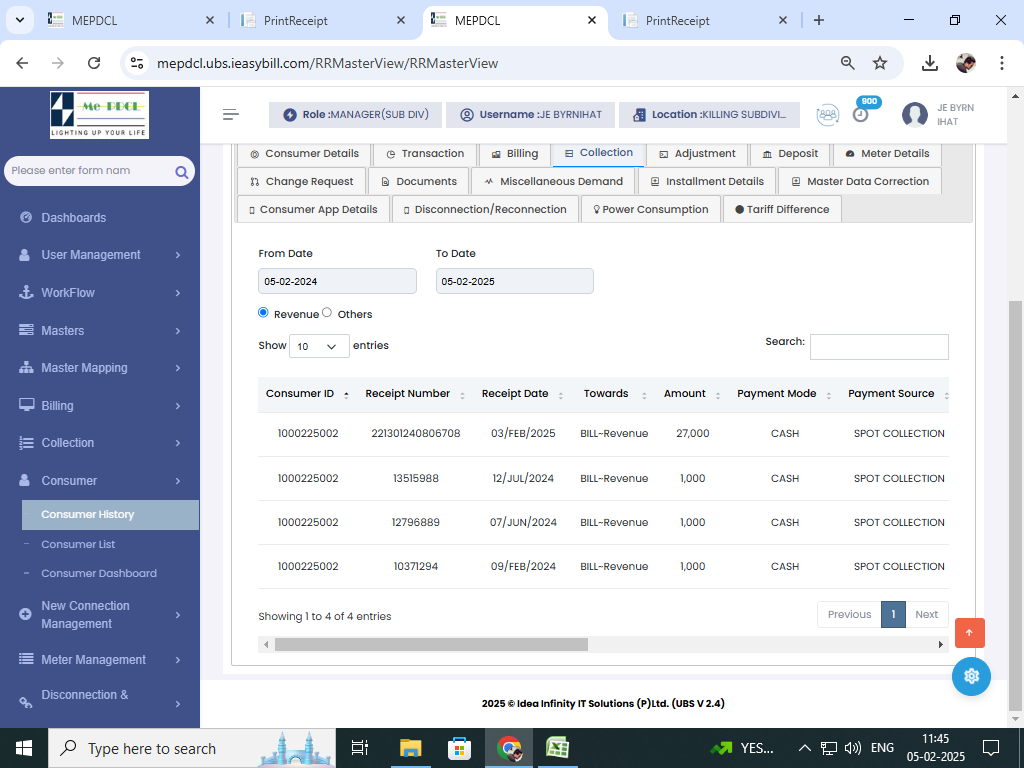Expand User Management sidebar menu
Viewport: 1024px width, 768px height.
click(99, 255)
